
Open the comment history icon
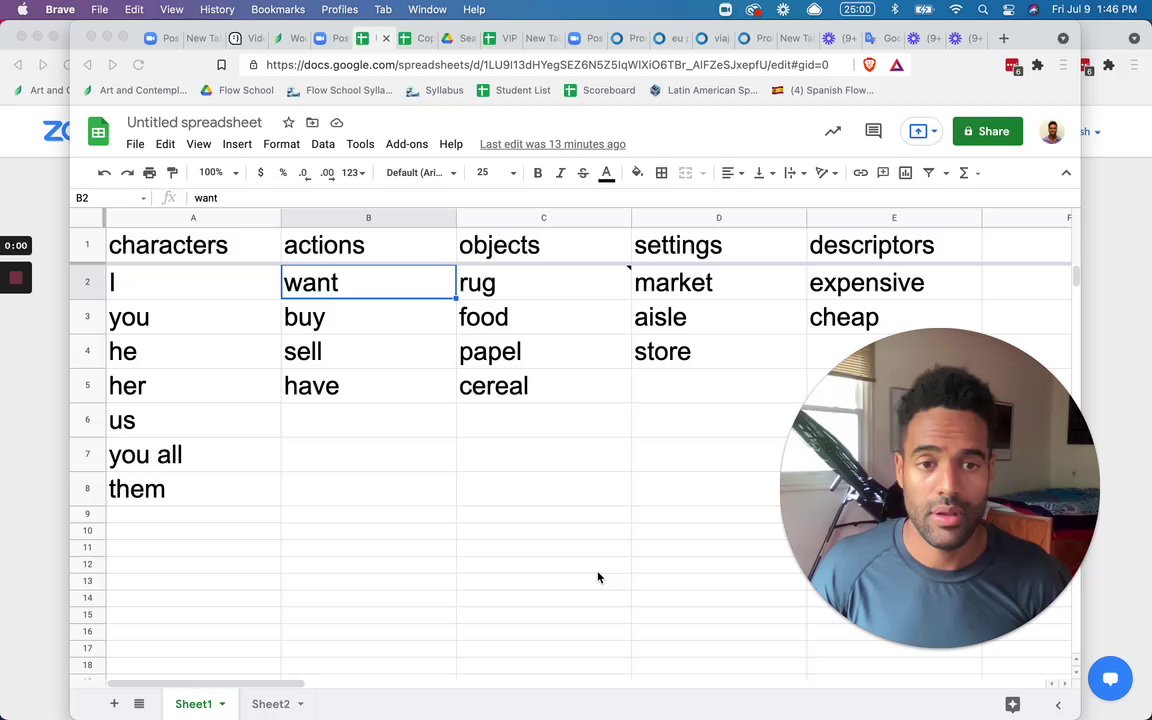pos(874,132)
